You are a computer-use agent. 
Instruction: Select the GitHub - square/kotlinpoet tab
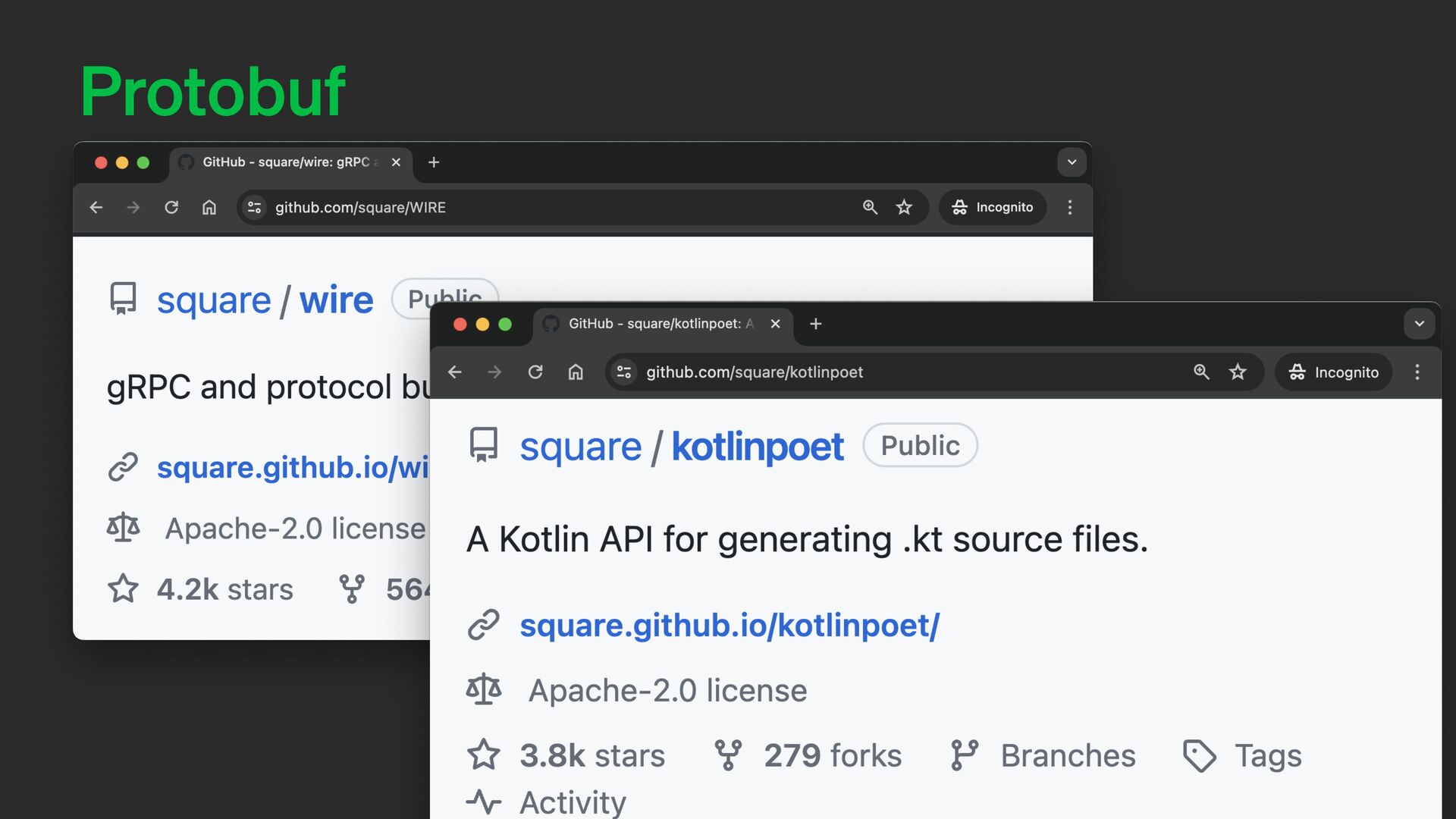pyautogui.click(x=652, y=324)
